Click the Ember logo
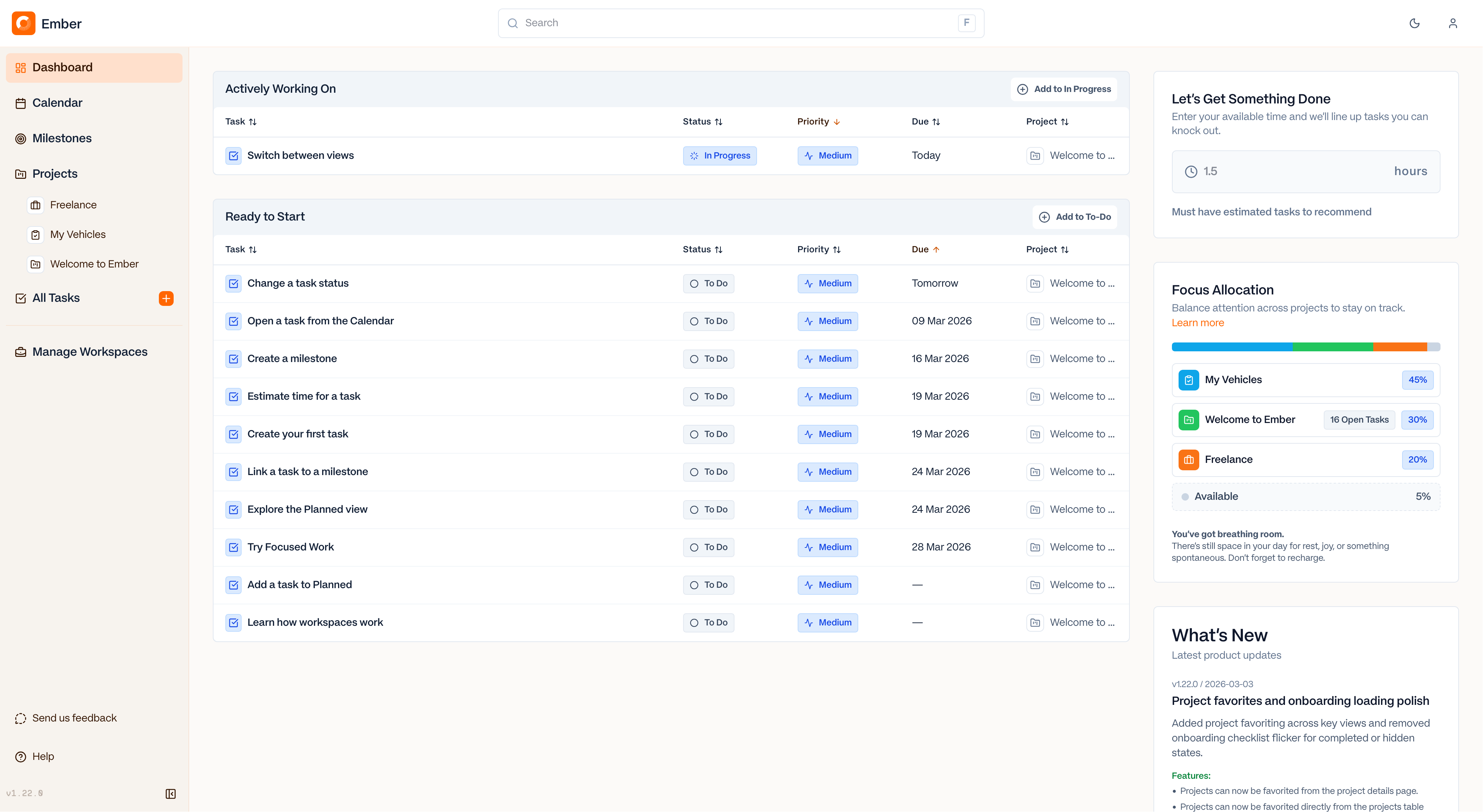 coord(23,23)
